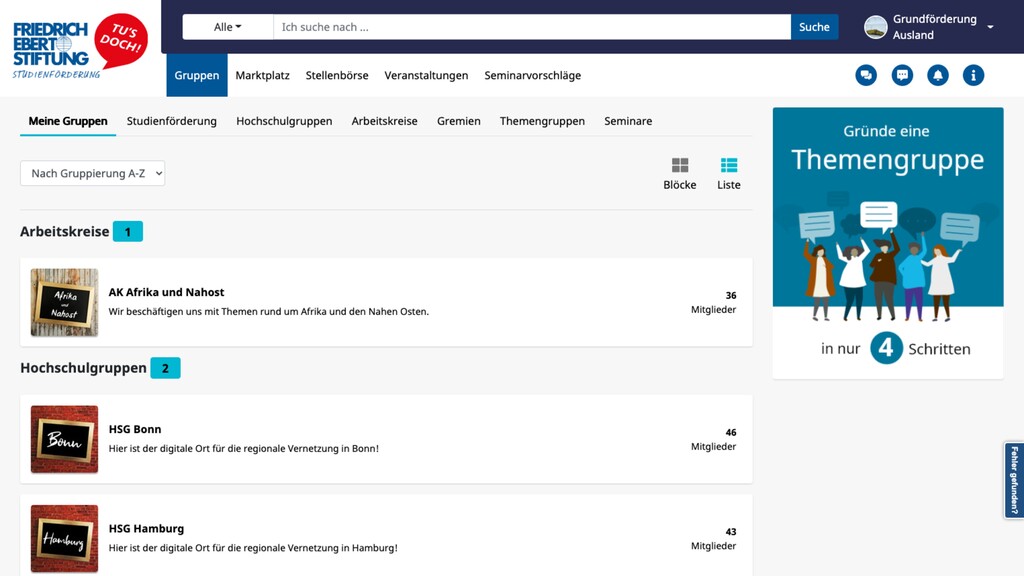Open the notifications bell icon
Screen dimensions: 1024x576
(938, 75)
